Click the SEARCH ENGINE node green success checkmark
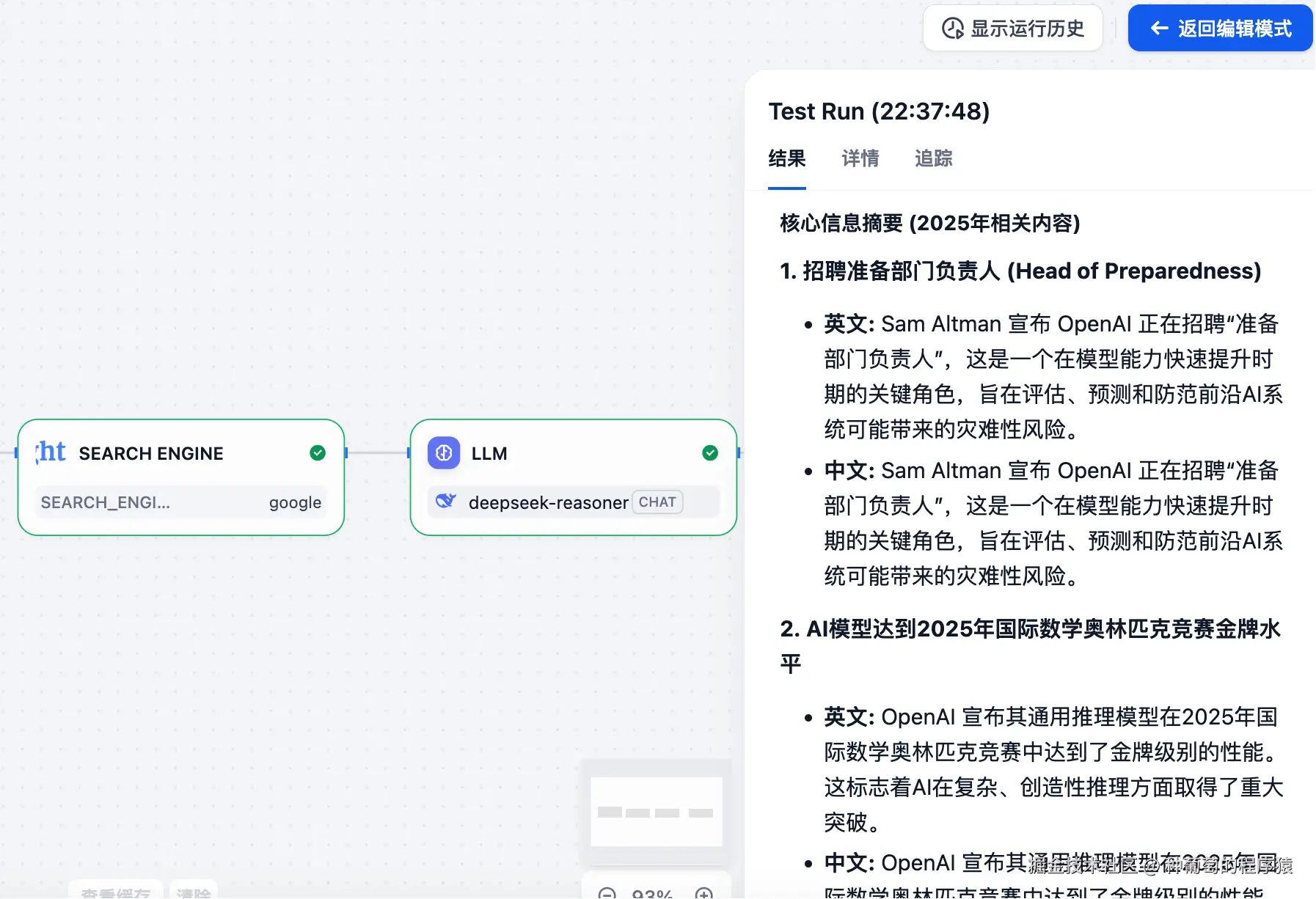This screenshot has height=899, width=1316. coord(318,453)
